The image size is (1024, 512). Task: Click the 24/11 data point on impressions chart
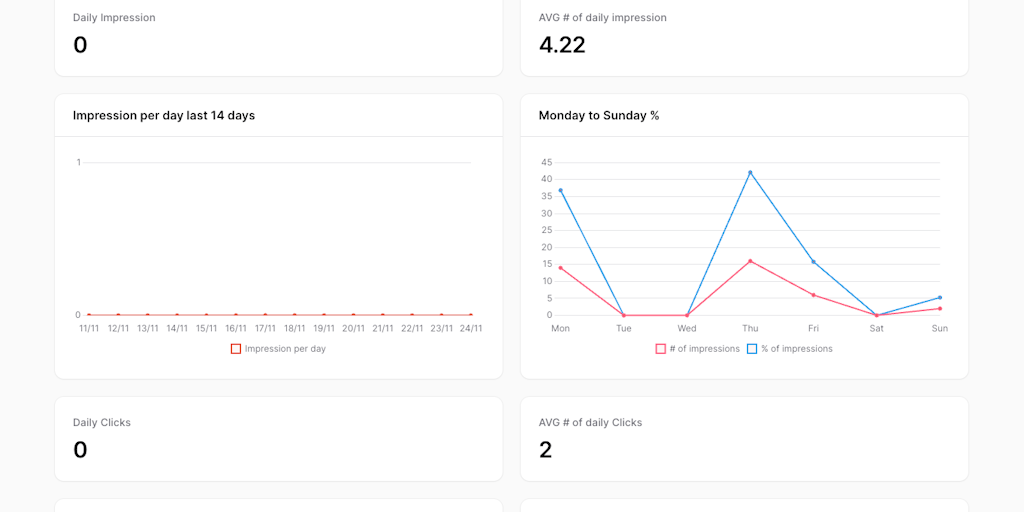point(471,315)
